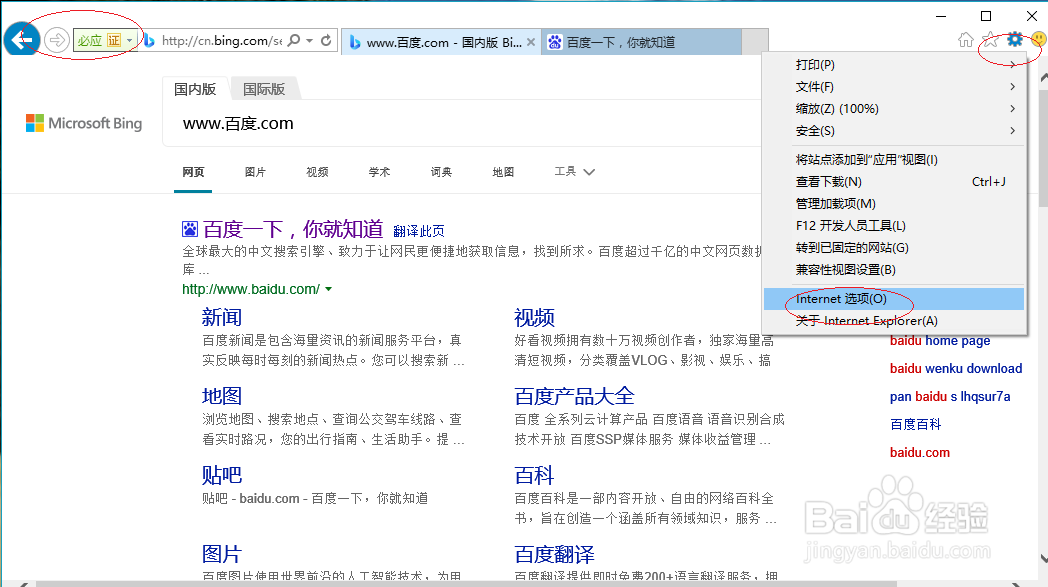Open the 地图 sublink under Baidu result
Image resolution: width=1048 pixels, height=587 pixels.
222,396
